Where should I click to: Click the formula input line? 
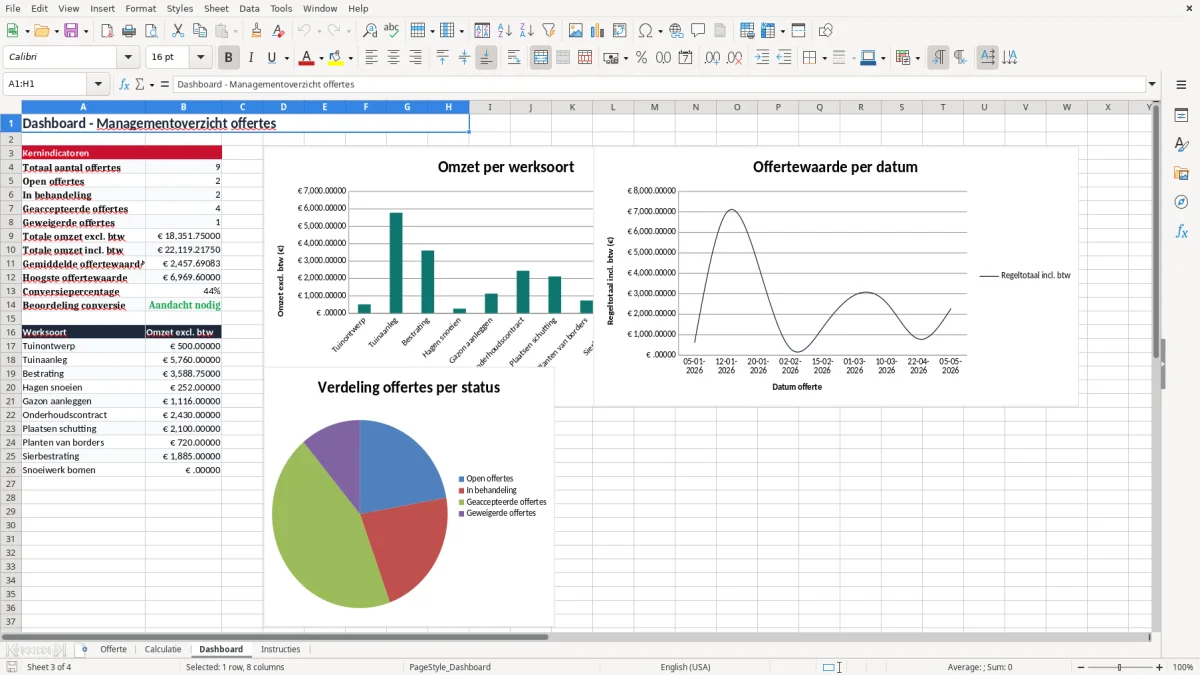coord(659,85)
